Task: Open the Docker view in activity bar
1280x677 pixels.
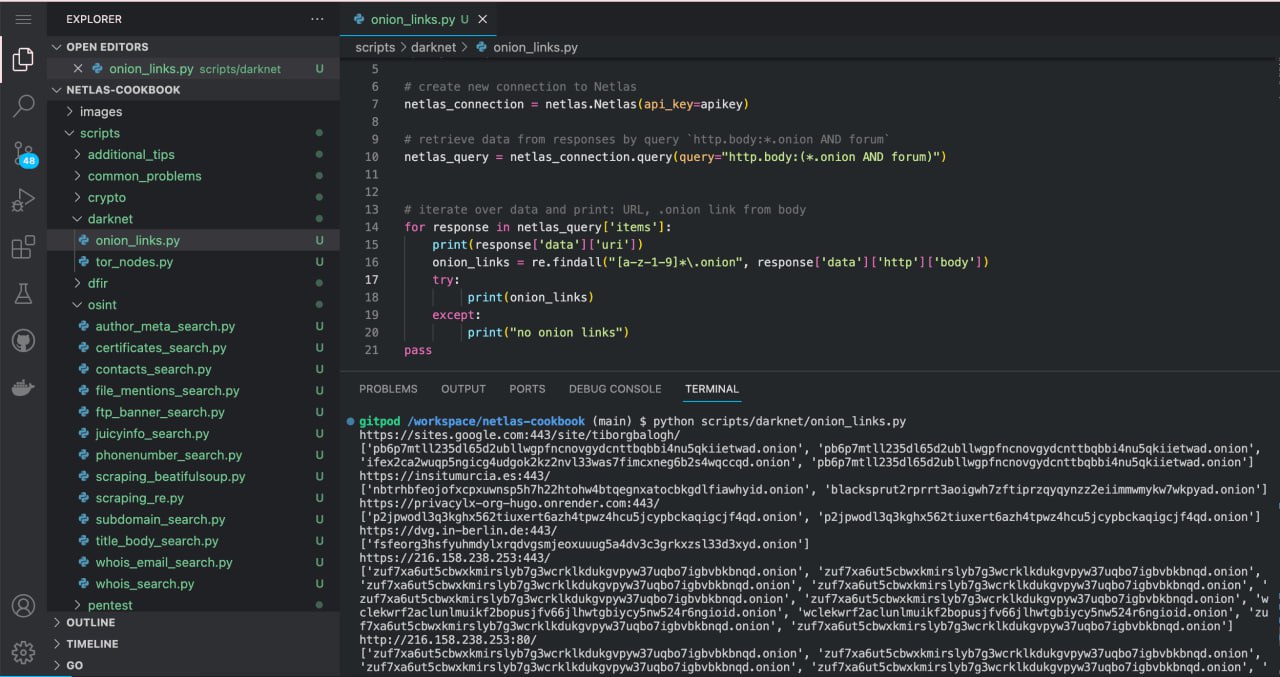Action: tap(23, 387)
